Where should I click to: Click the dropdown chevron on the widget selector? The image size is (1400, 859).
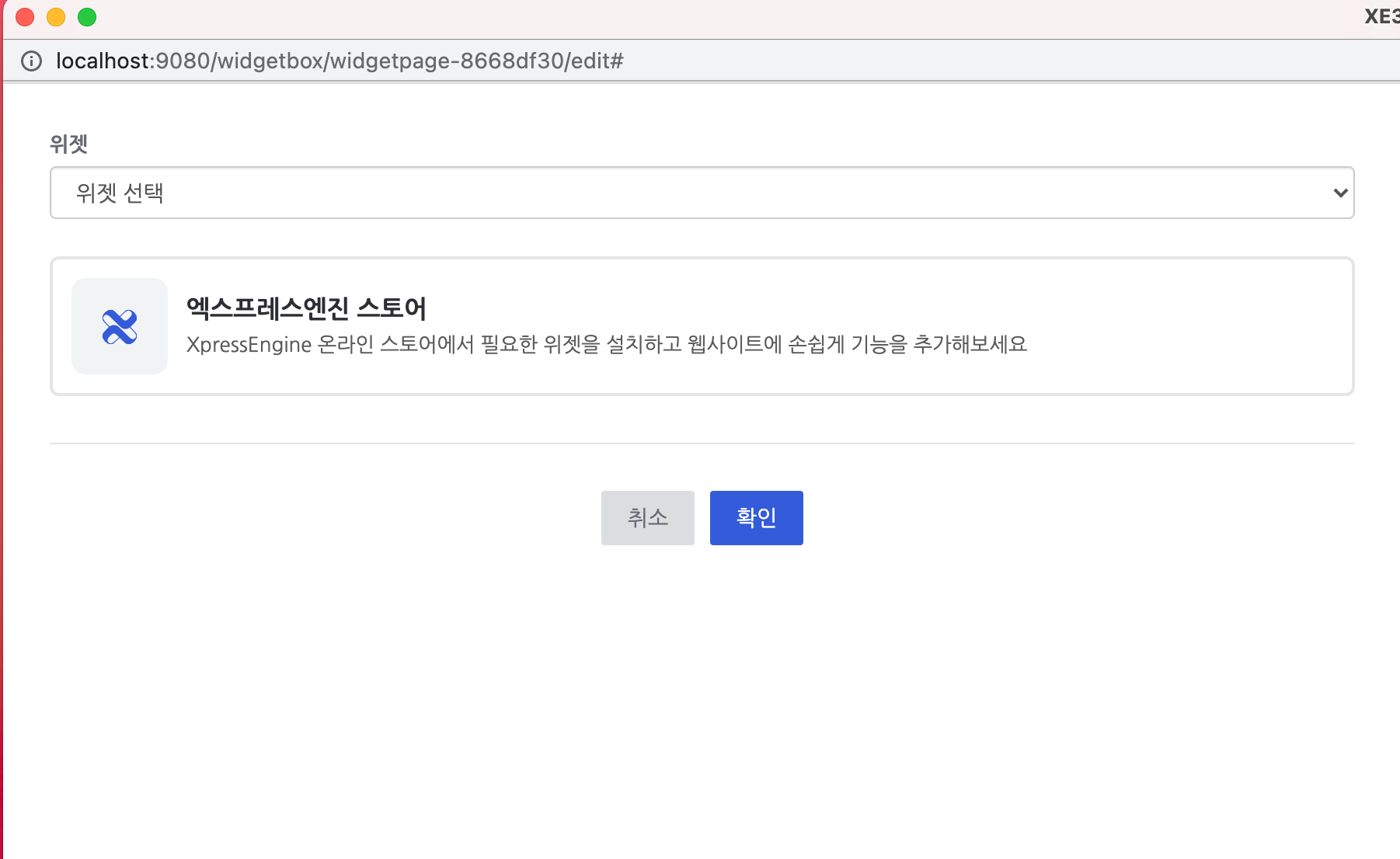pyautogui.click(x=1339, y=193)
